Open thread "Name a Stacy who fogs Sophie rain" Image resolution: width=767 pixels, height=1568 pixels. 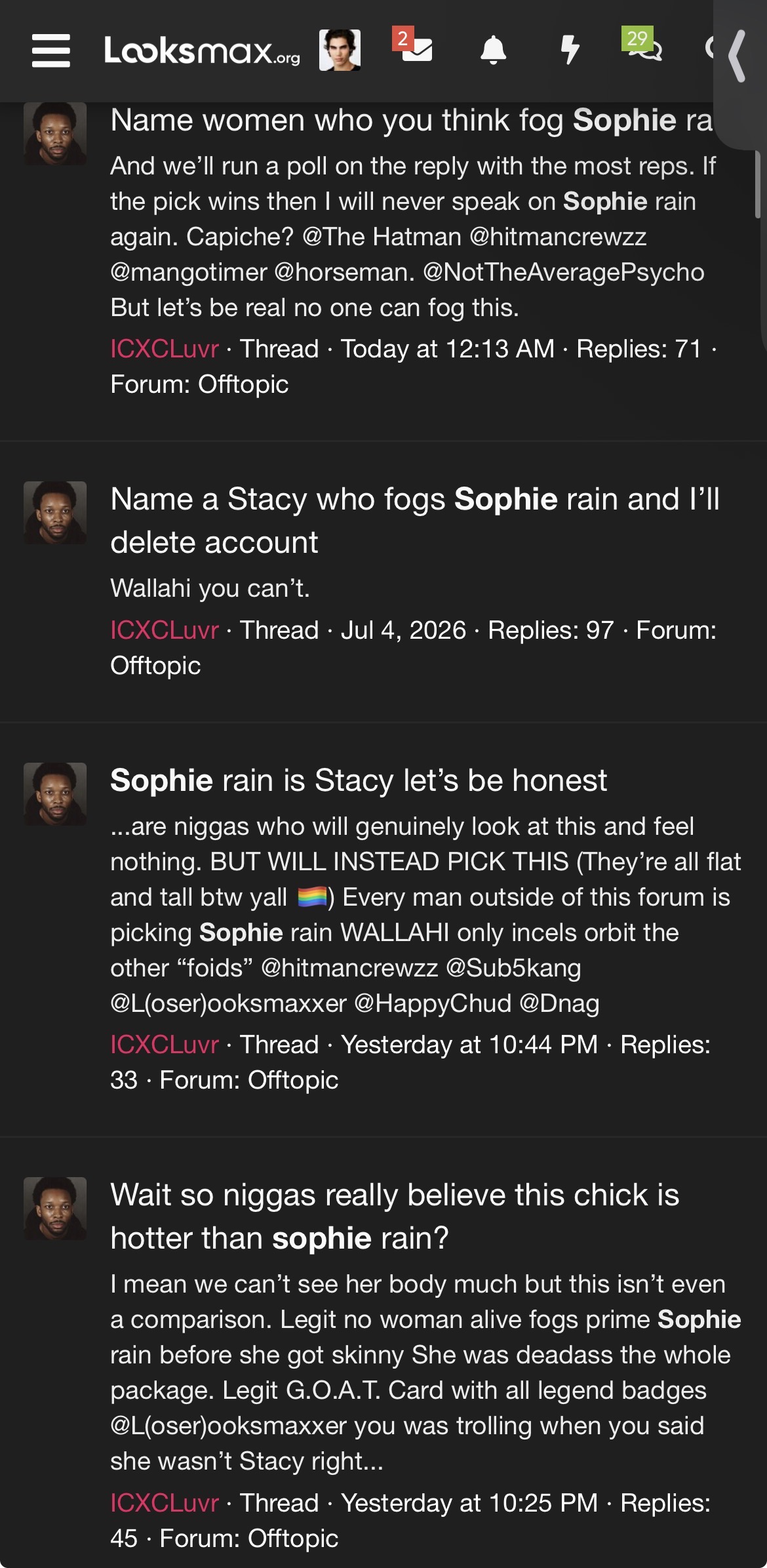415,521
